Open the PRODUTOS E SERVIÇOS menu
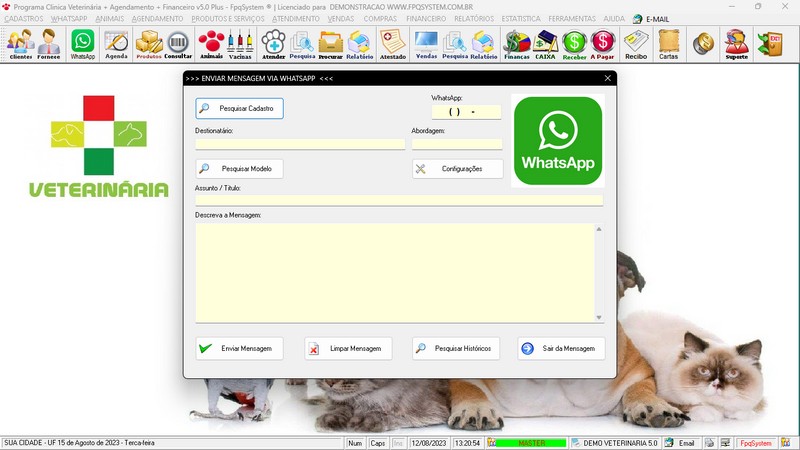 tap(228, 18)
